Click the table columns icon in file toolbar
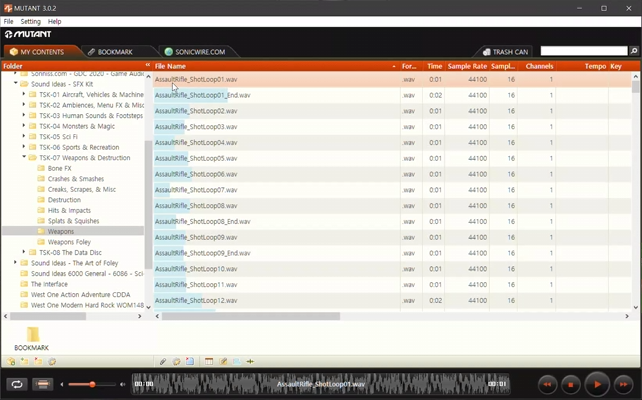The height and width of the screenshot is (400, 642). click(209, 362)
